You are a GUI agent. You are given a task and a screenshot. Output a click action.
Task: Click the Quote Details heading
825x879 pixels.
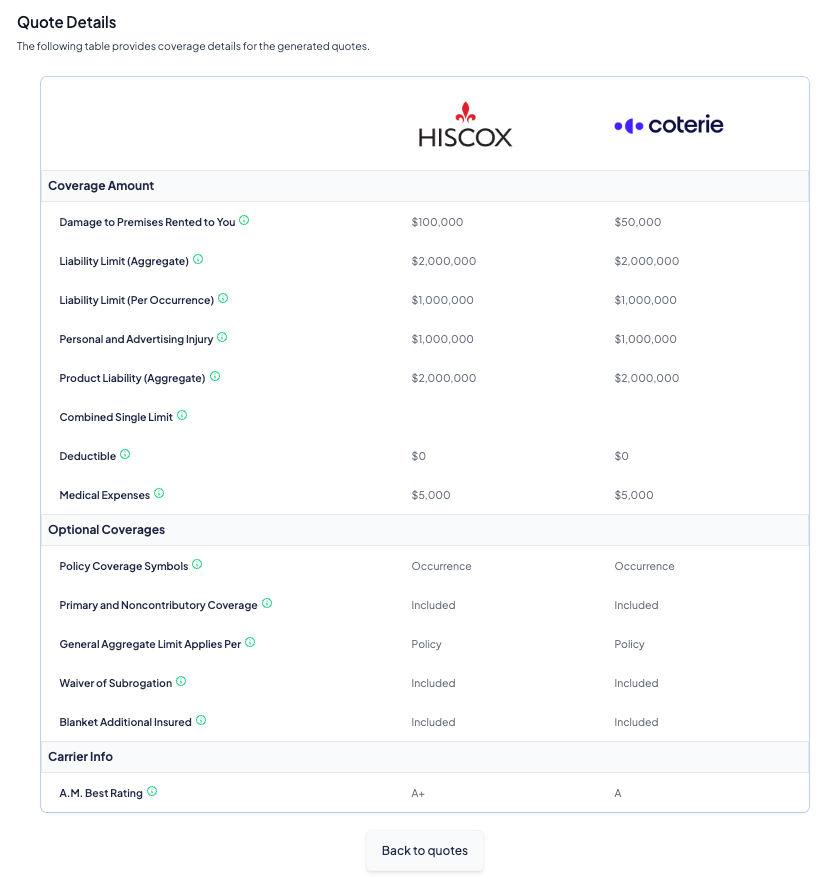coord(67,22)
